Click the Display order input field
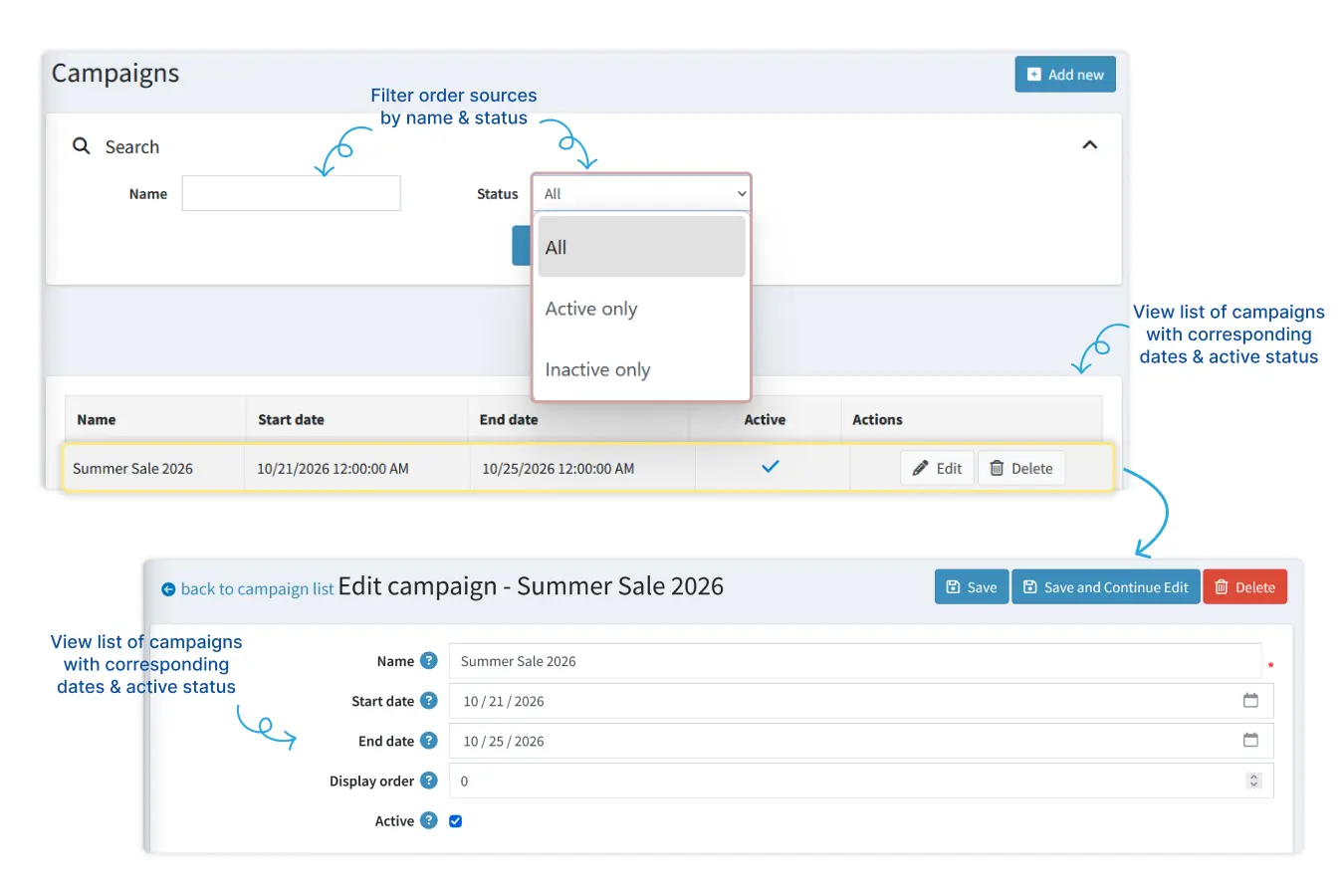 (x=861, y=781)
